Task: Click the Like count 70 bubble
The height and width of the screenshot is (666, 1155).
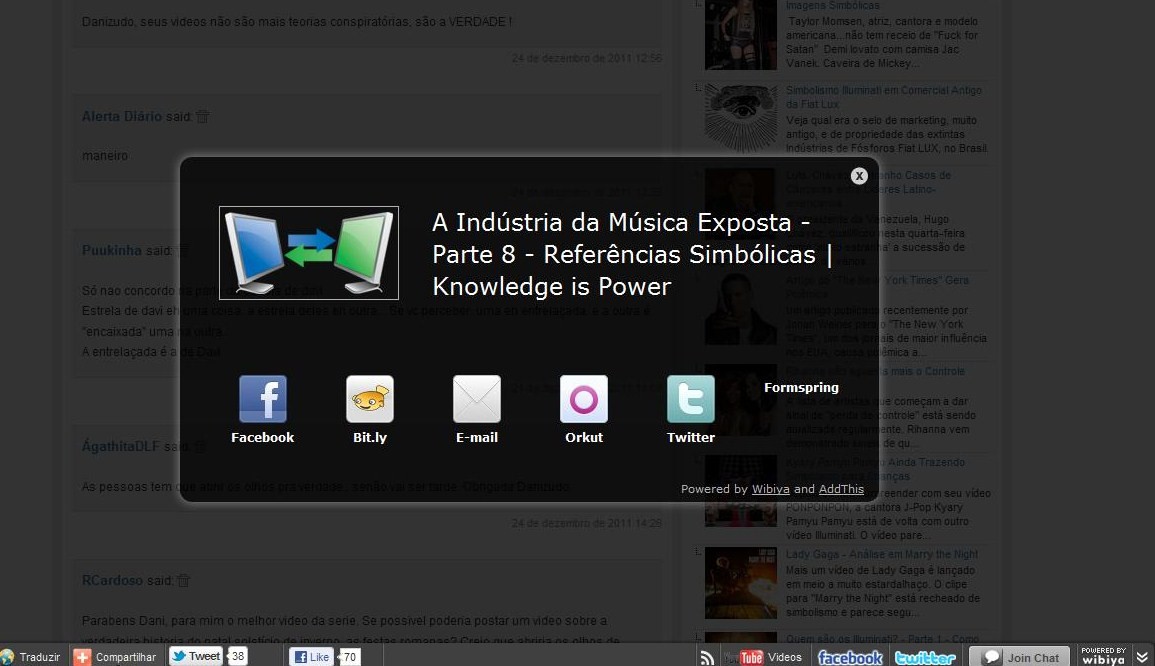Action: coord(349,656)
